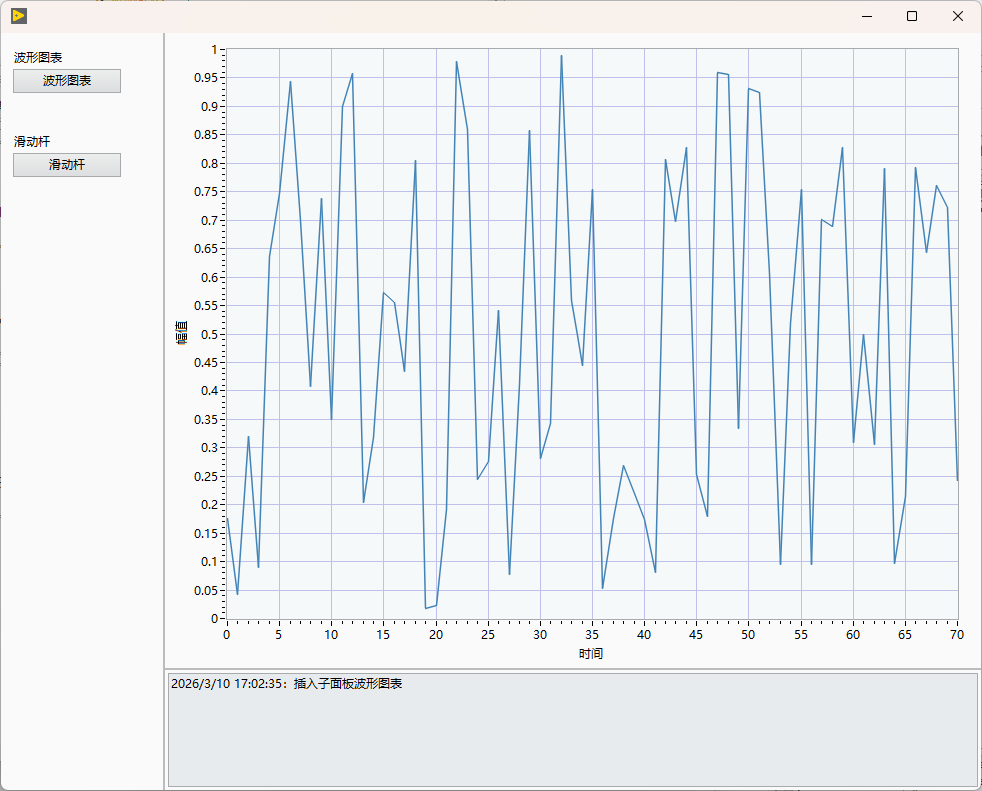The height and width of the screenshot is (791, 982).
Task: Click the LabVIEW app icon in title bar
Action: point(19,16)
